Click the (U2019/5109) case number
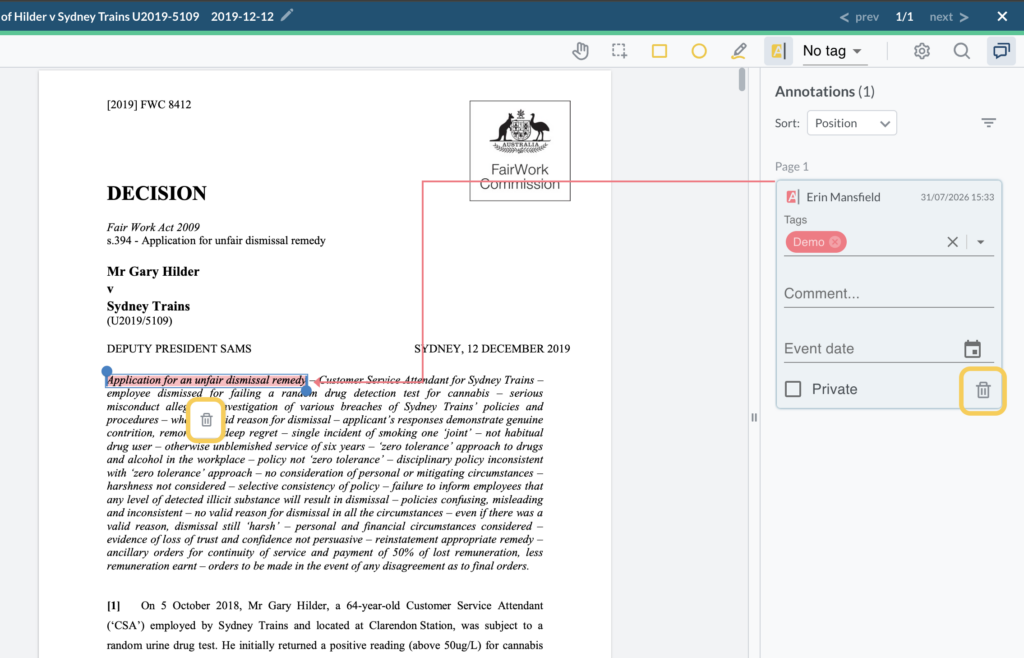The width and height of the screenshot is (1024, 658). (139, 321)
